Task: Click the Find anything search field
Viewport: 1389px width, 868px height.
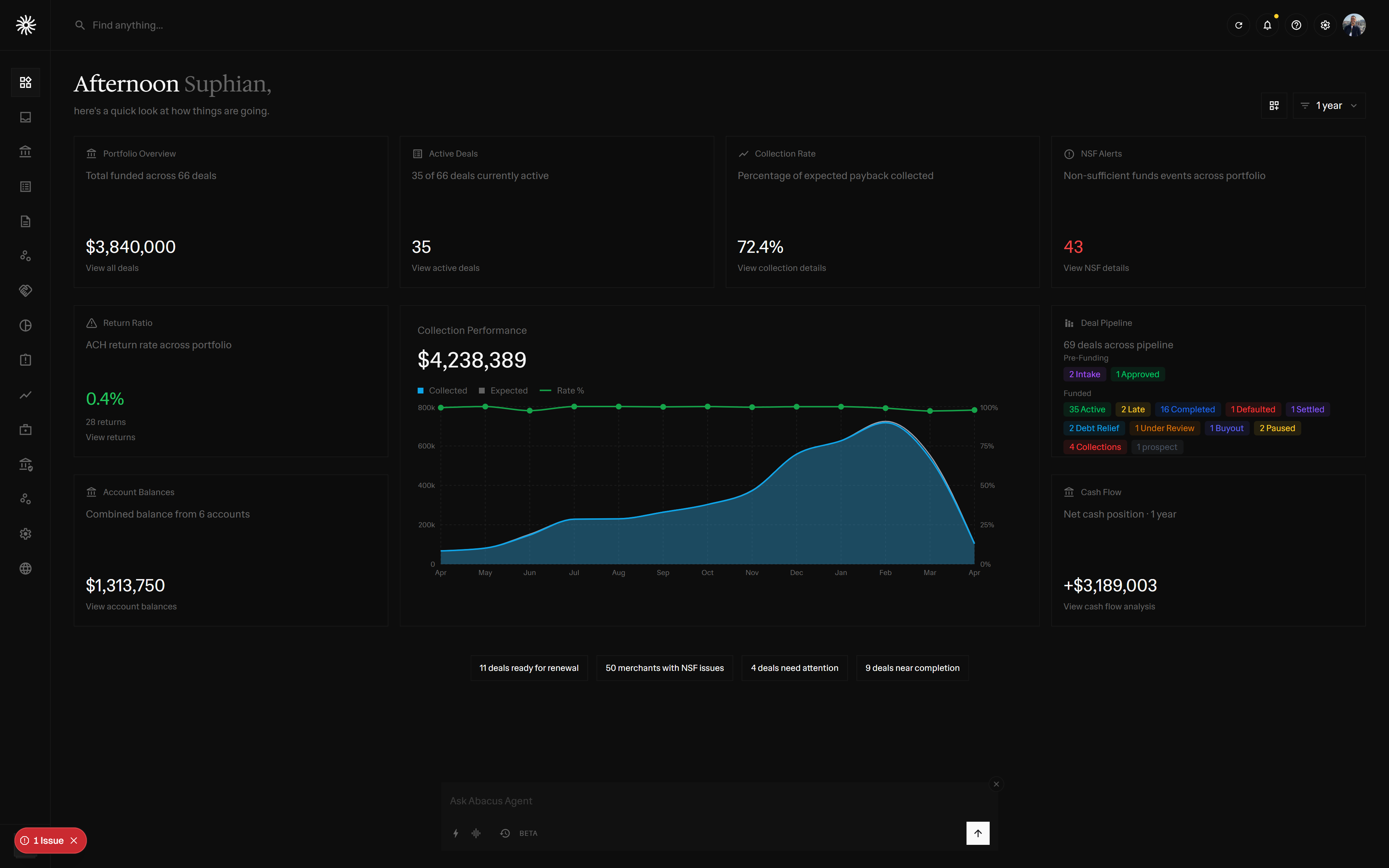Action: 127,25
